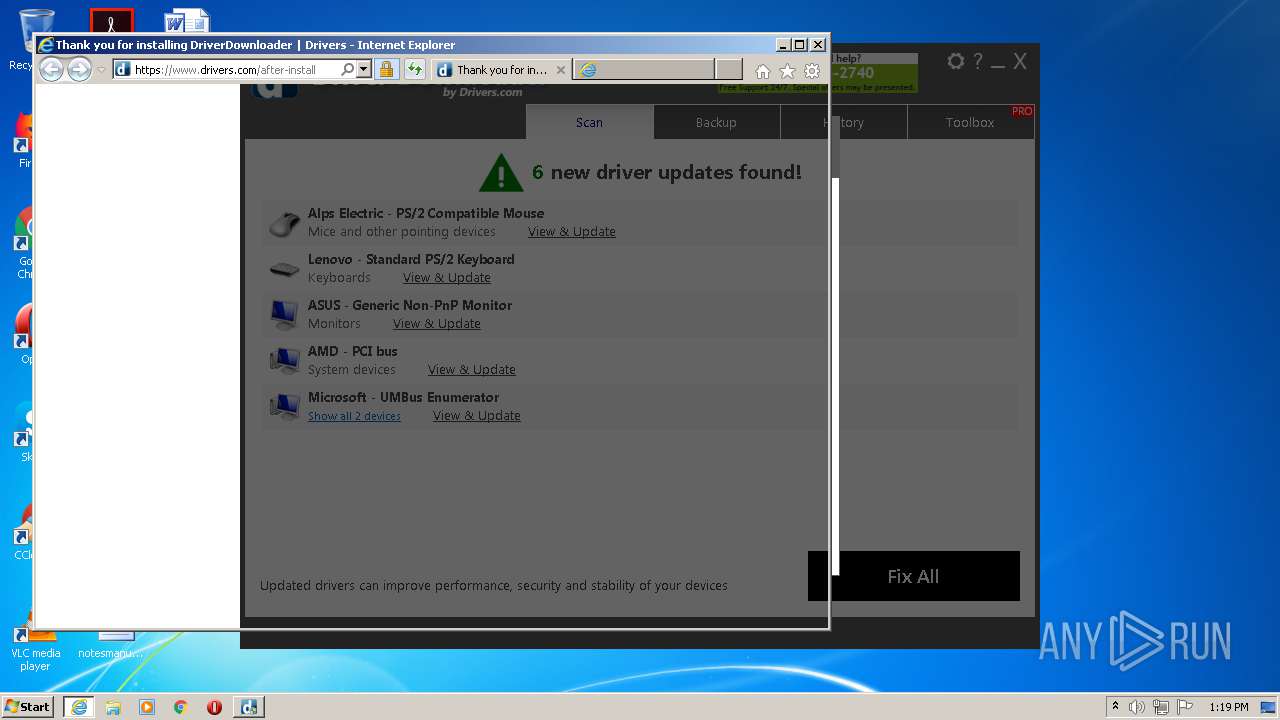Refresh the page in Internet Explorer
The height and width of the screenshot is (720, 1280).
click(x=415, y=70)
